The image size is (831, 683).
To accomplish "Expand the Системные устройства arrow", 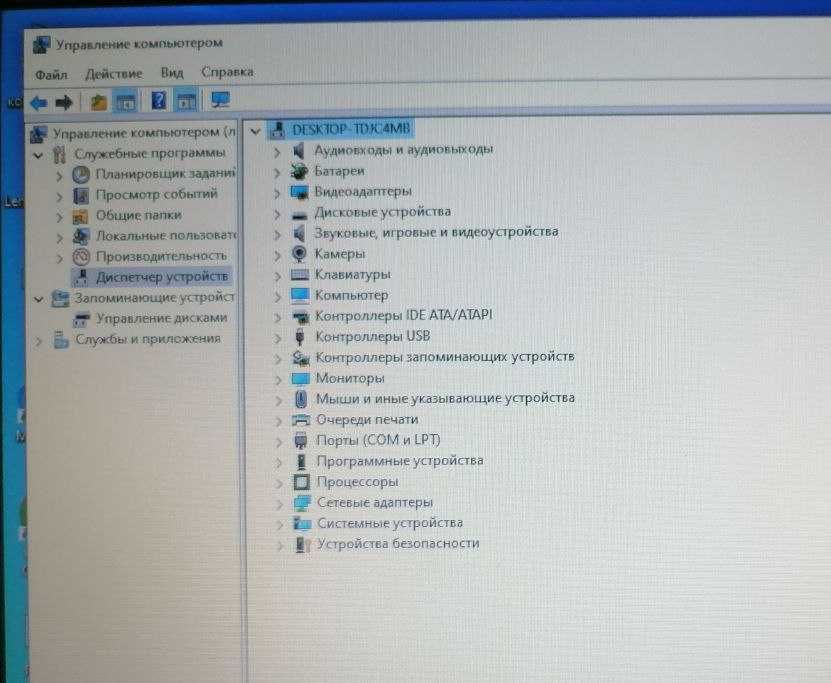I will (x=279, y=525).
